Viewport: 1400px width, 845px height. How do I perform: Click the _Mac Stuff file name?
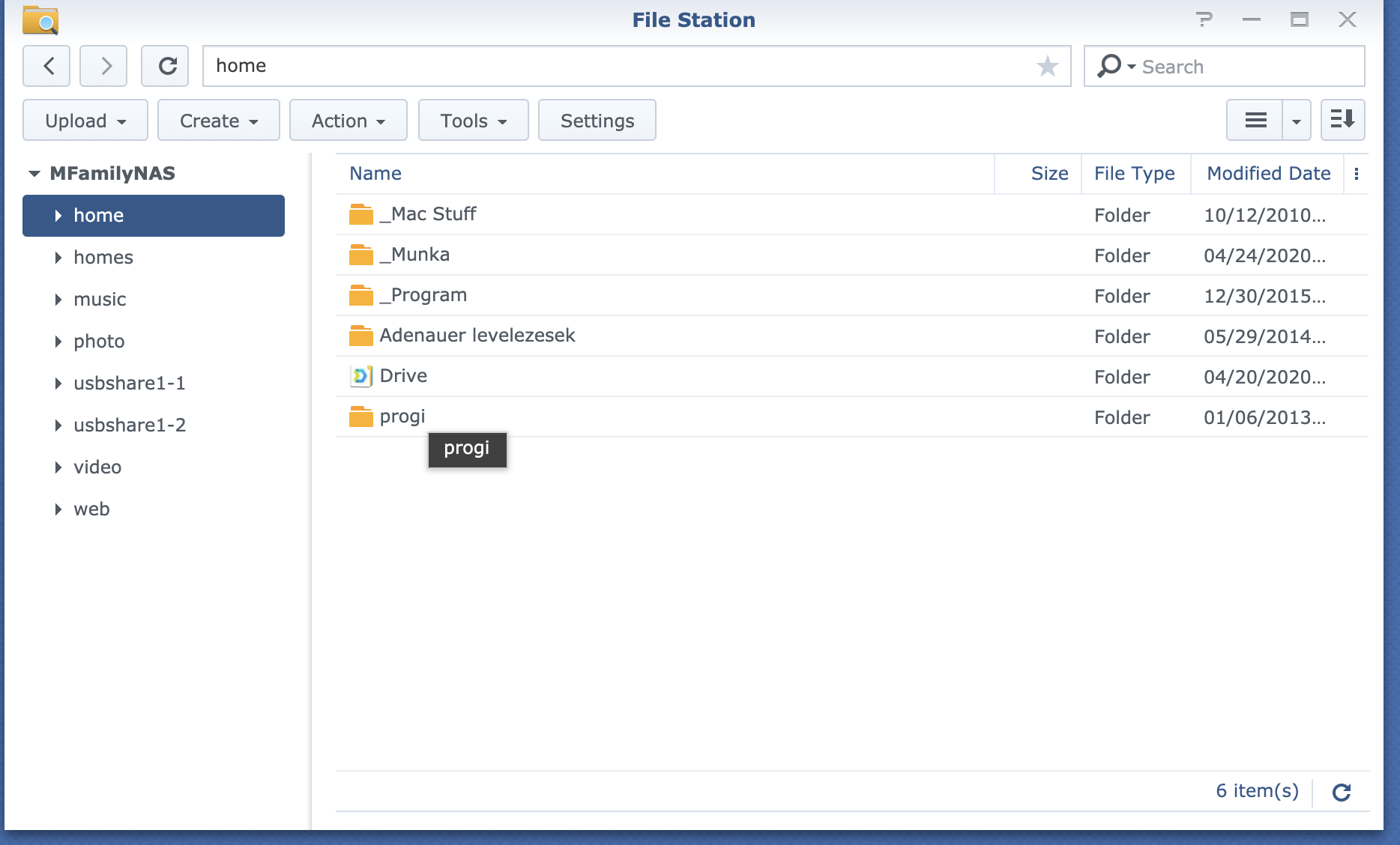(x=428, y=214)
